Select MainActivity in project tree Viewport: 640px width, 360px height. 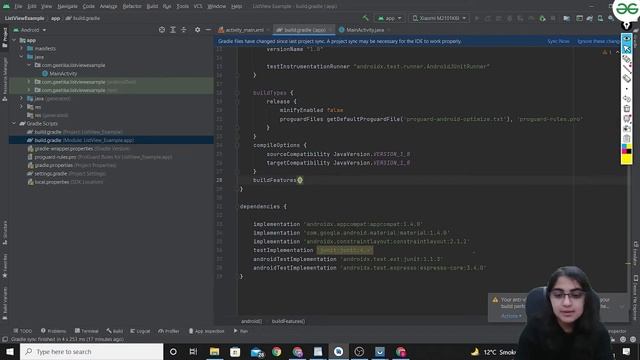(x=59, y=73)
